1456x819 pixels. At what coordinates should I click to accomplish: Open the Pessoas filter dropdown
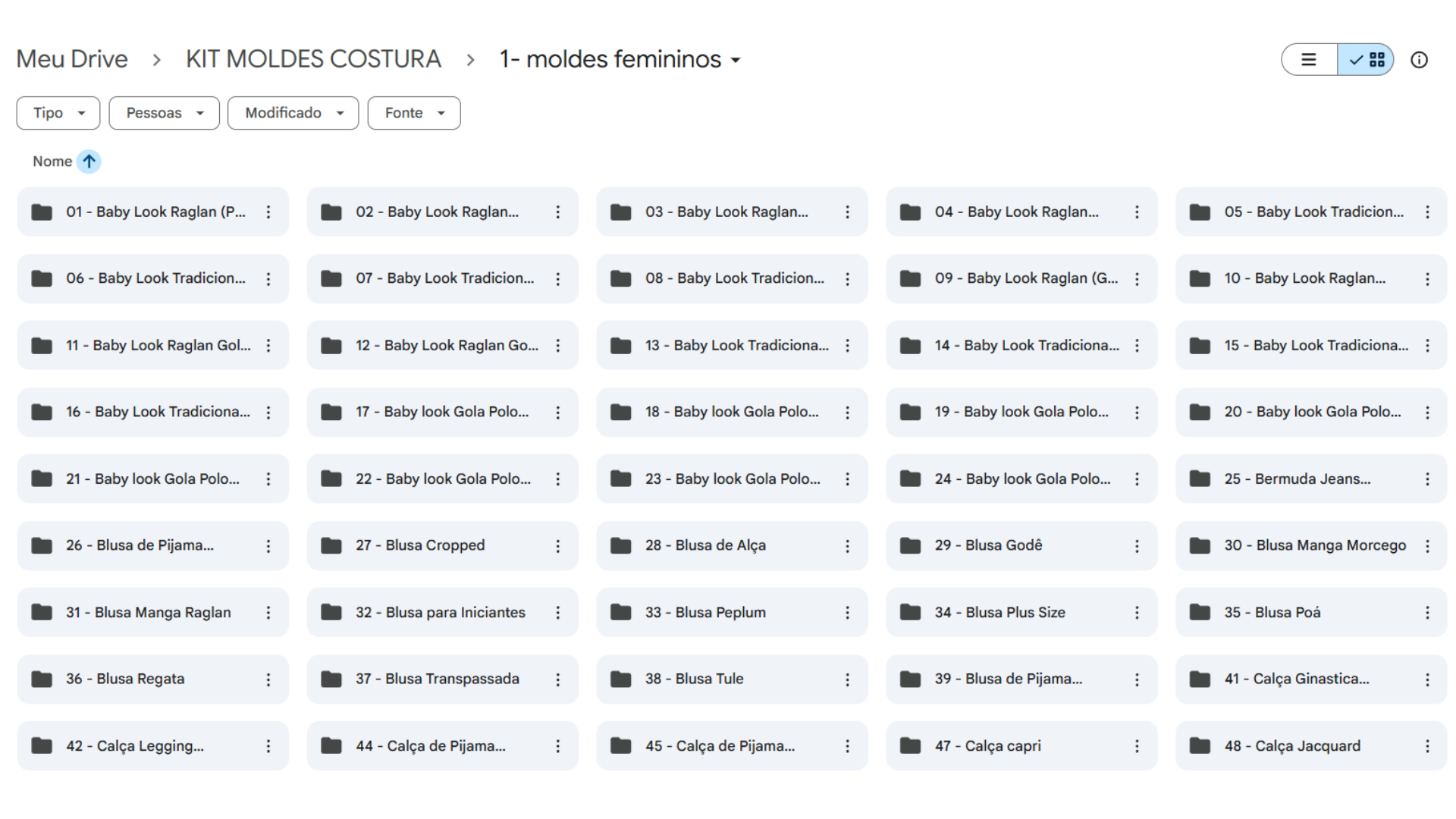(164, 113)
